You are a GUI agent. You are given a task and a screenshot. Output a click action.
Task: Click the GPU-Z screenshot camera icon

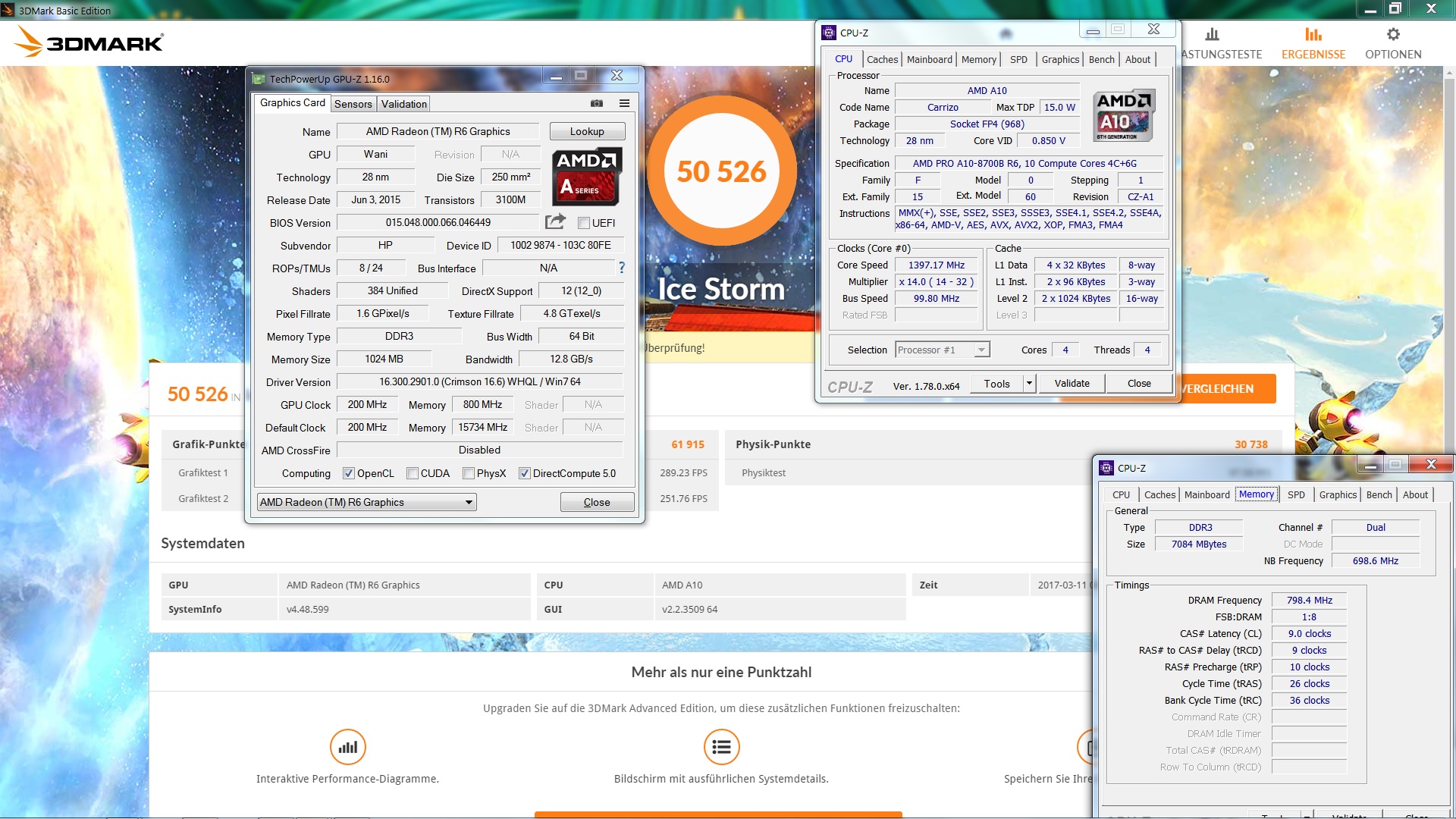(x=597, y=103)
